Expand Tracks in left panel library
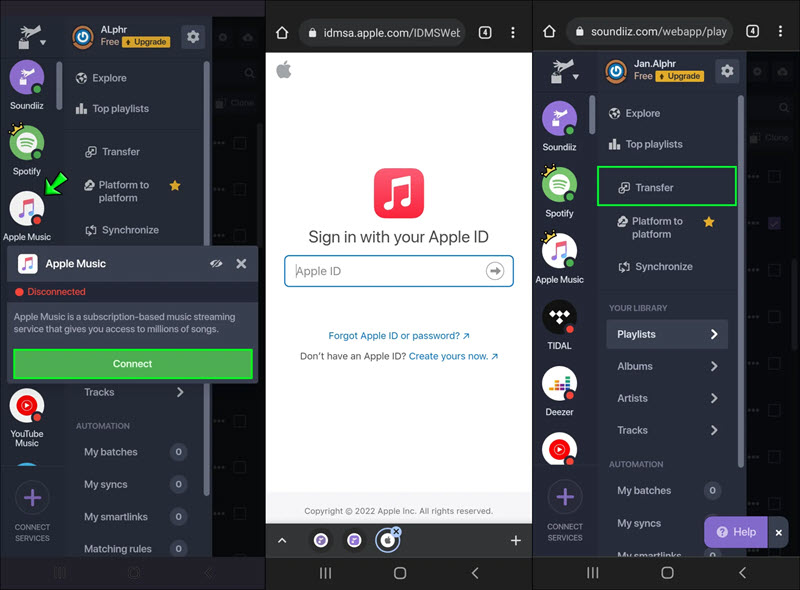 coord(134,392)
